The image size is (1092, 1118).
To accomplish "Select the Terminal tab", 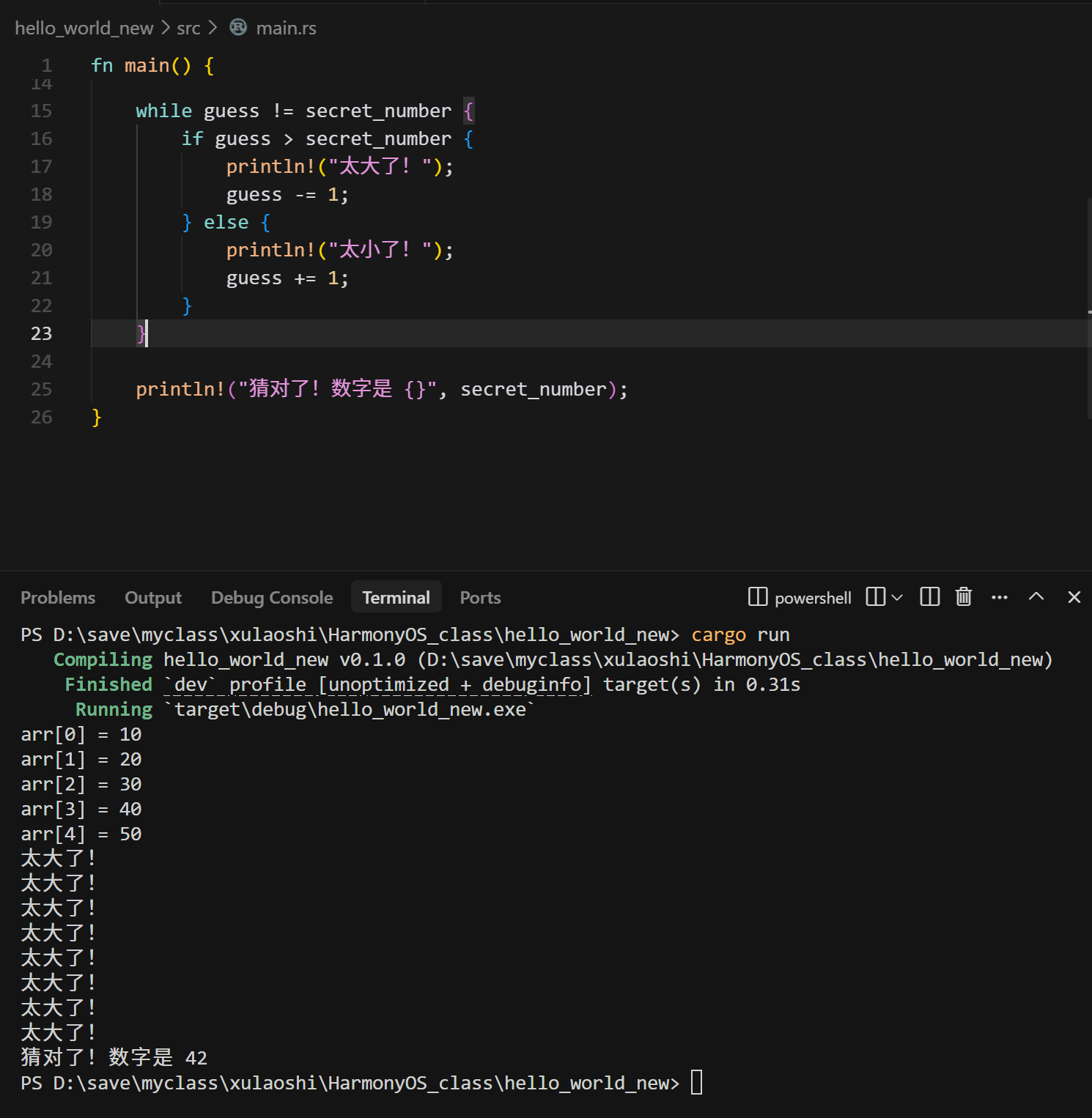I will [396, 598].
